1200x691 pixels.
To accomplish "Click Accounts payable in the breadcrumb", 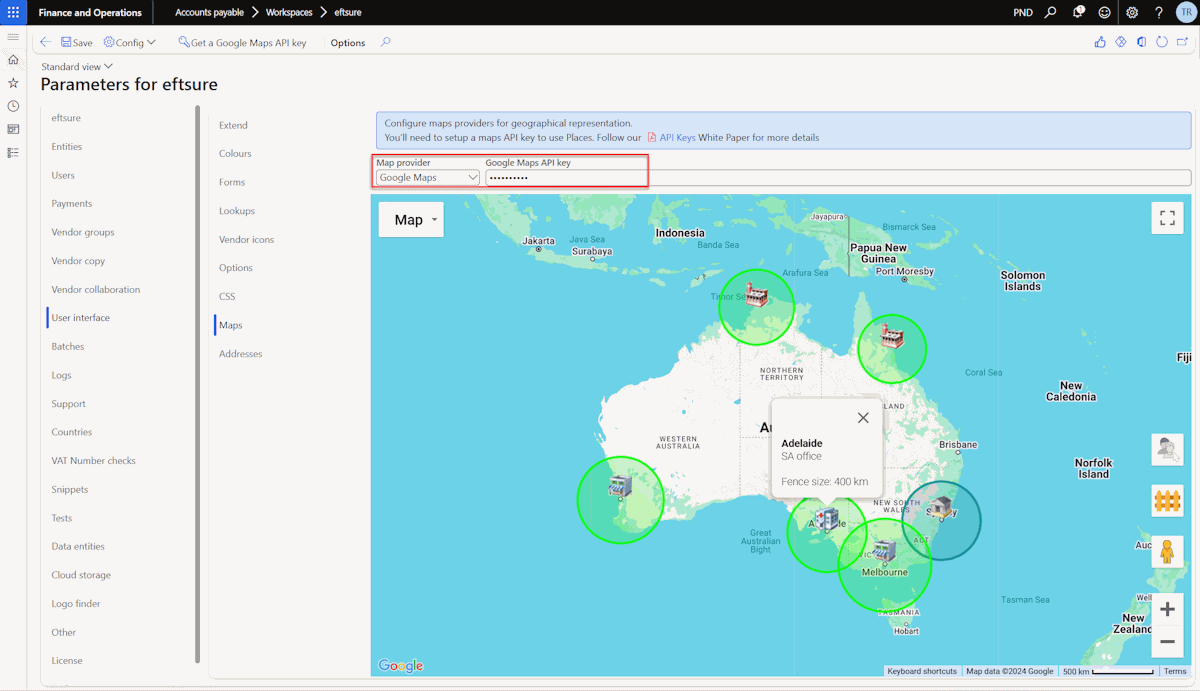I will [209, 13].
